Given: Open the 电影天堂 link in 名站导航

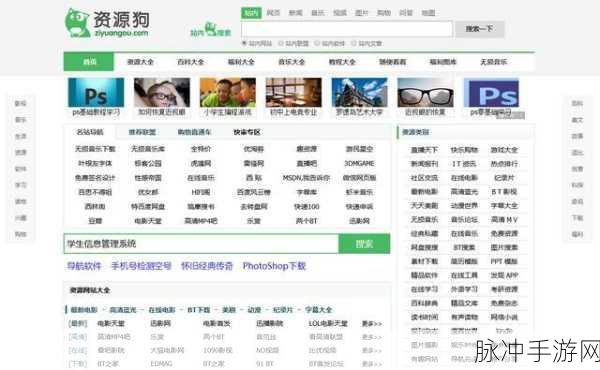Looking at the screenshot, I should [148, 221].
